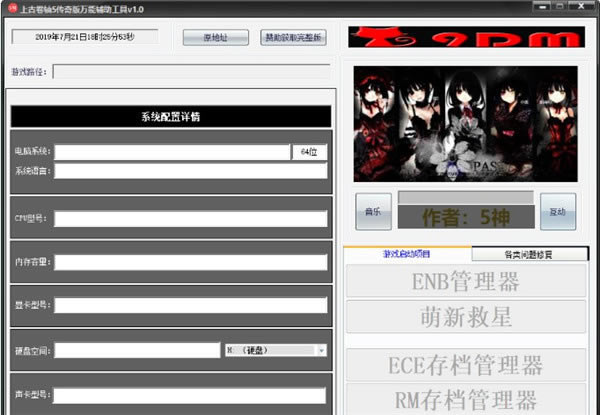This screenshot has width=600, height=415.
Task: Click the 系统语言 label
Action: click(x=33, y=171)
